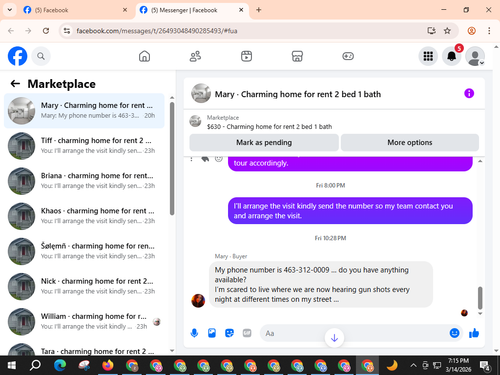This screenshot has height=375, width=500.
Task: View site information icon in address bar
Action: tap(67, 31)
